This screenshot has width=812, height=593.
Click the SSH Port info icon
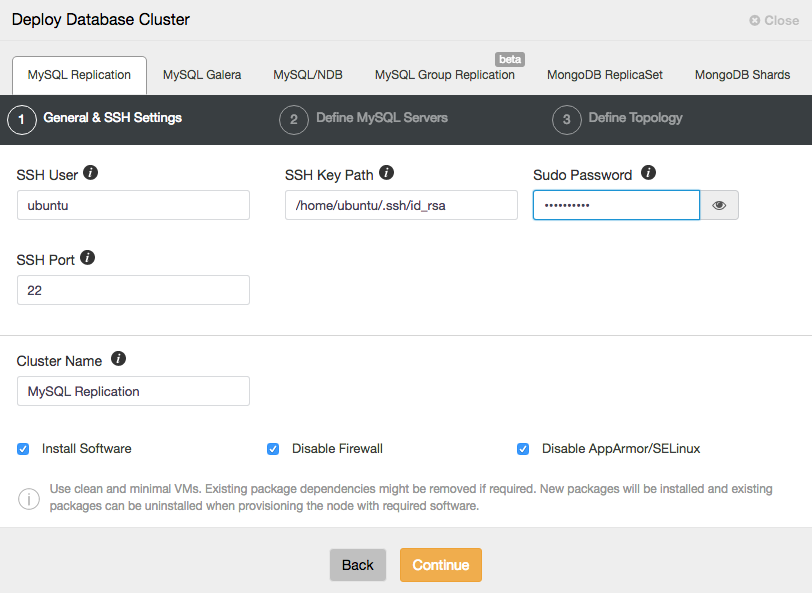coord(88,257)
